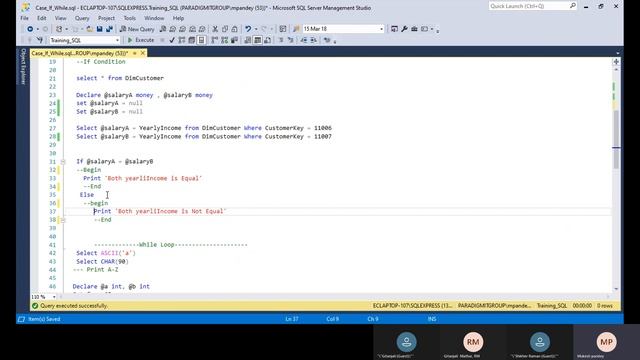The image size is (640, 360).
Task: Open the File menu
Action: coord(24,18)
